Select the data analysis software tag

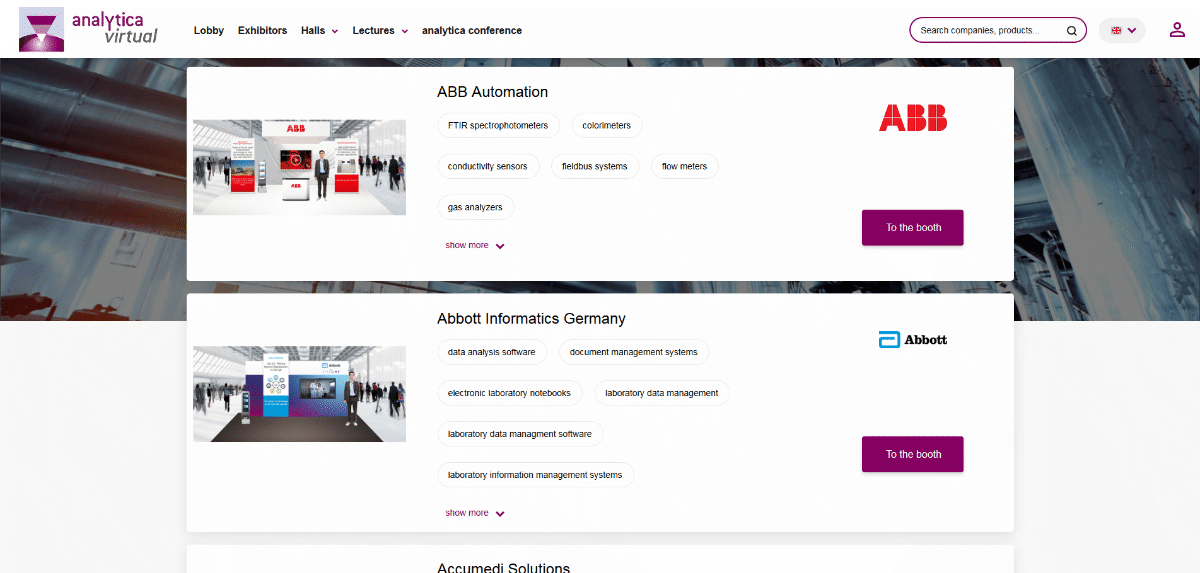tap(492, 352)
